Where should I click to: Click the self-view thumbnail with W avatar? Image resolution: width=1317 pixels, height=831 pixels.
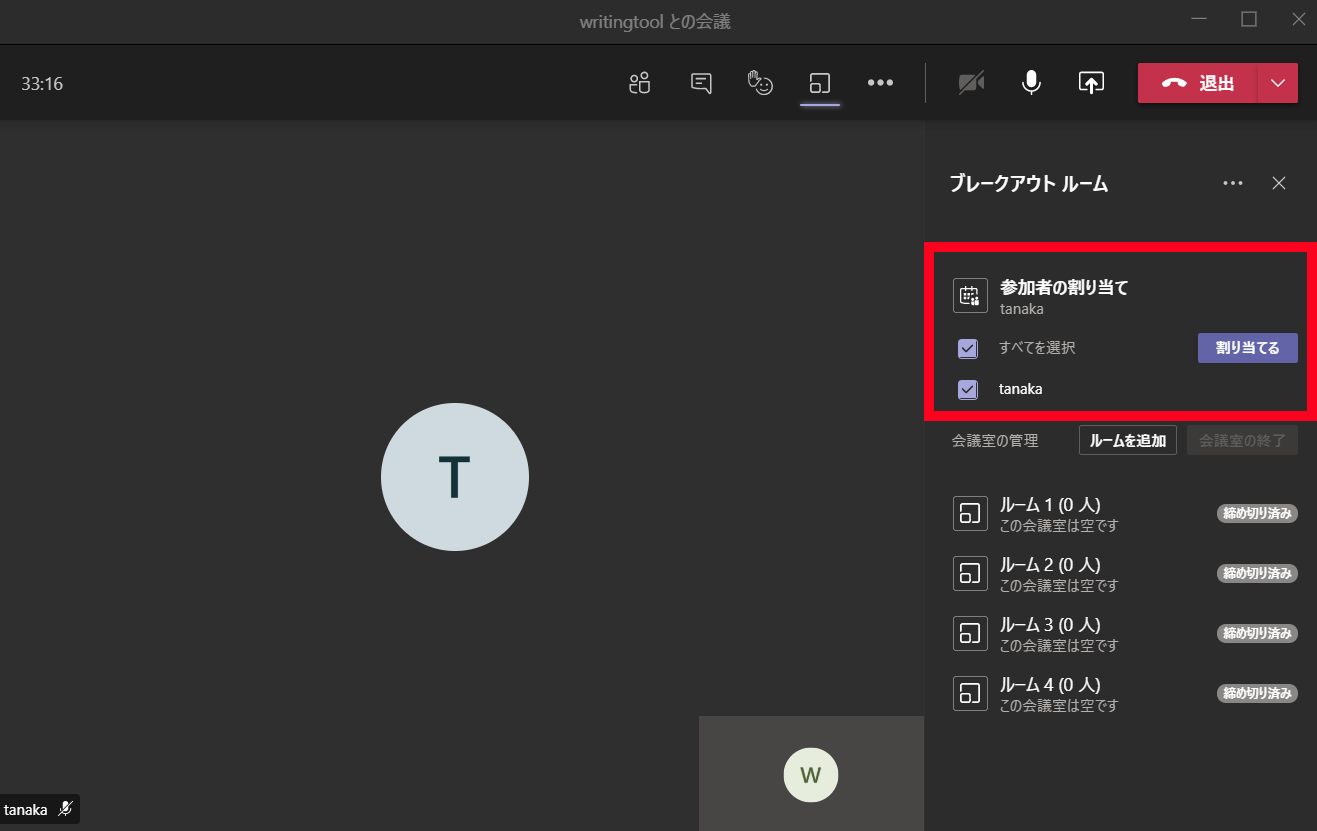[x=811, y=774]
